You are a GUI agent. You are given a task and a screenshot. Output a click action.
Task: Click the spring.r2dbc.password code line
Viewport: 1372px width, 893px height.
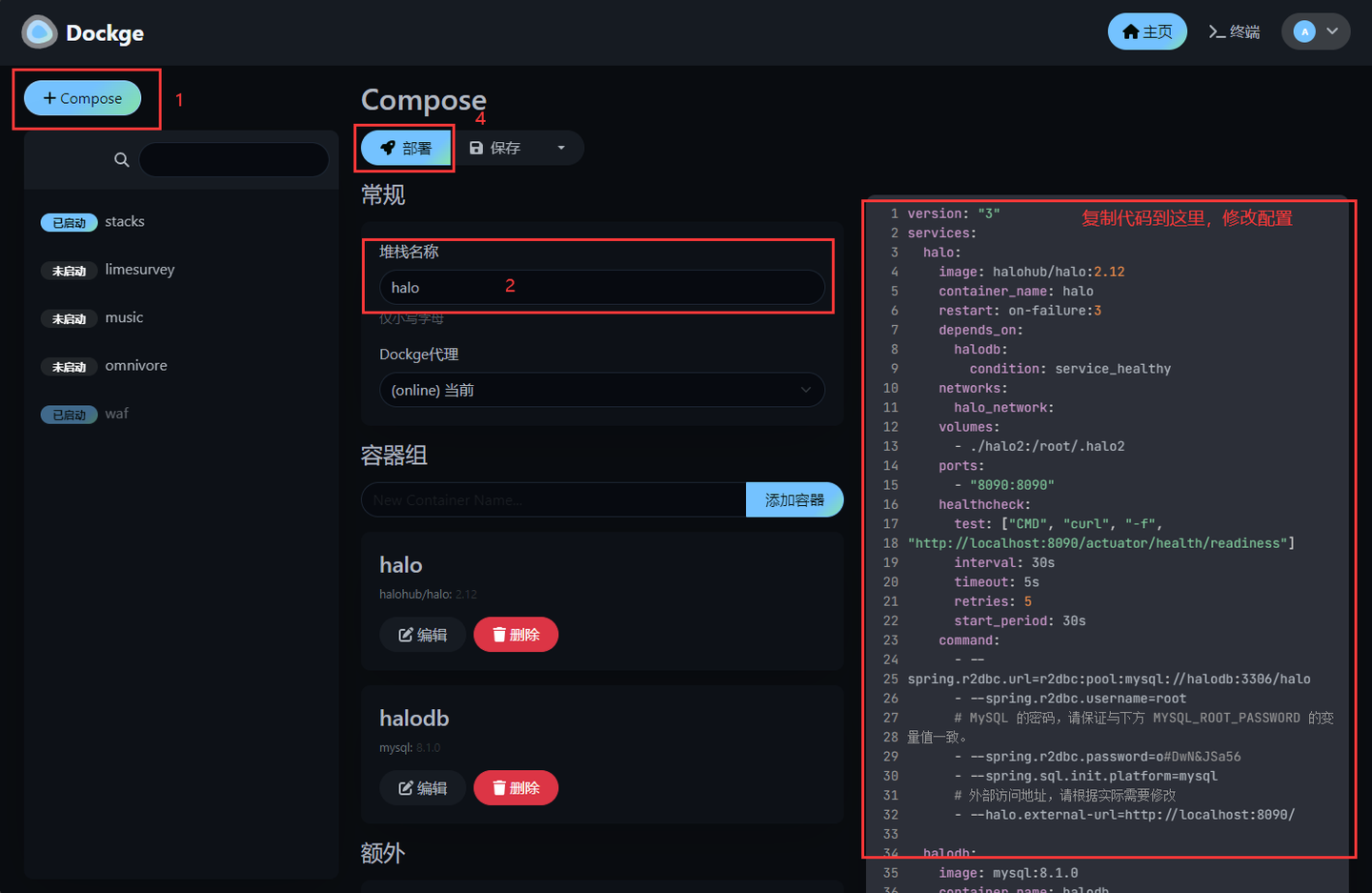(1098, 757)
